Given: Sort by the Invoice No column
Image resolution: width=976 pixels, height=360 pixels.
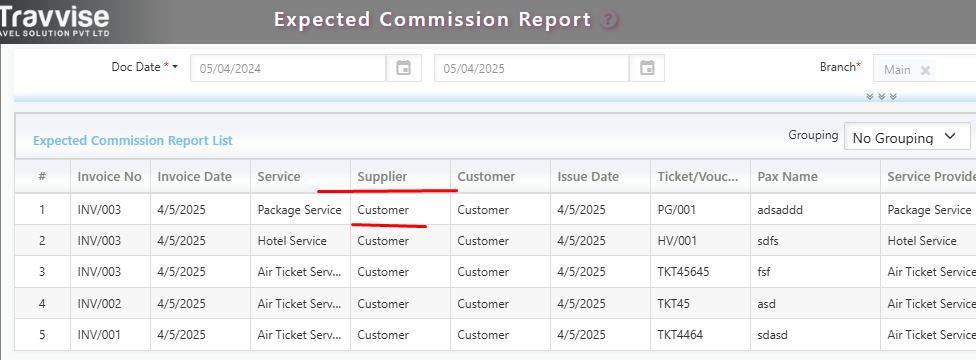Looking at the screenshot, I should point(110,176).
